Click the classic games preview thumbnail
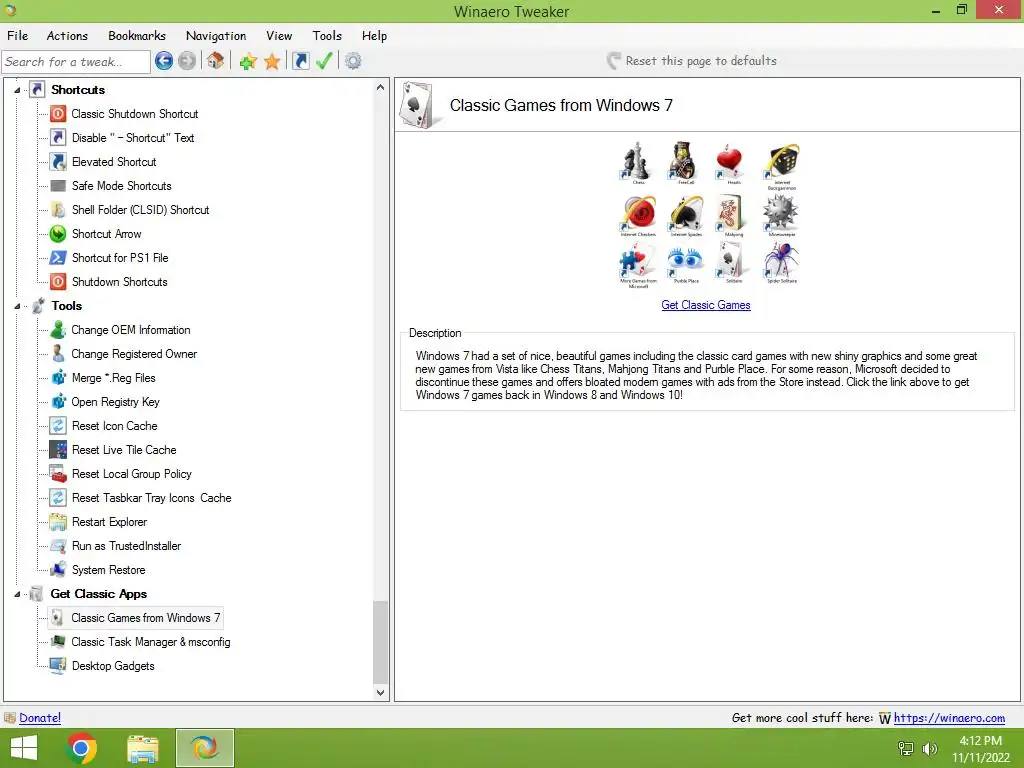The height and width of the screenshot is (768, 1024). pos(710,215)
